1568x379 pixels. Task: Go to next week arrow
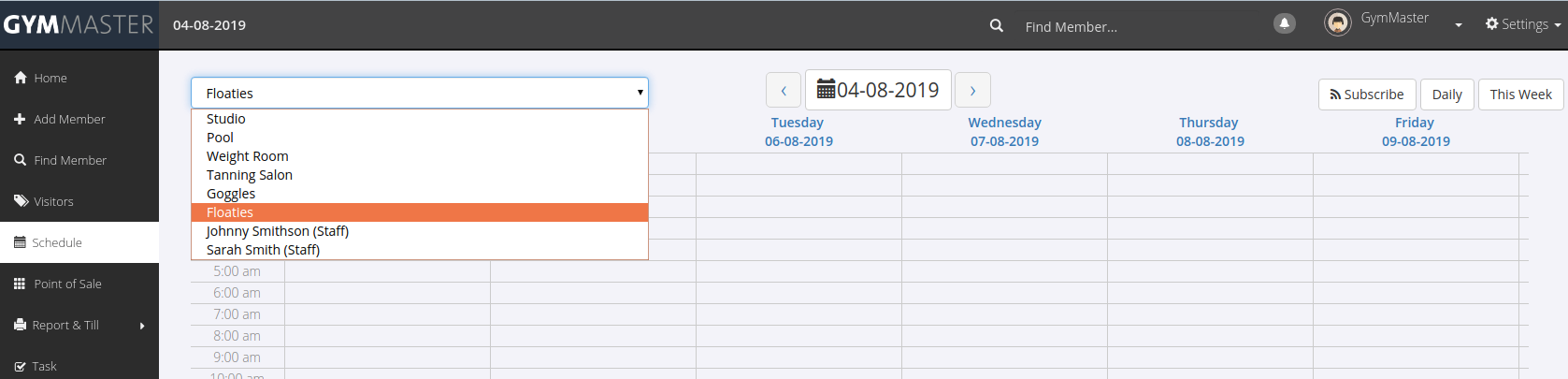972,91
